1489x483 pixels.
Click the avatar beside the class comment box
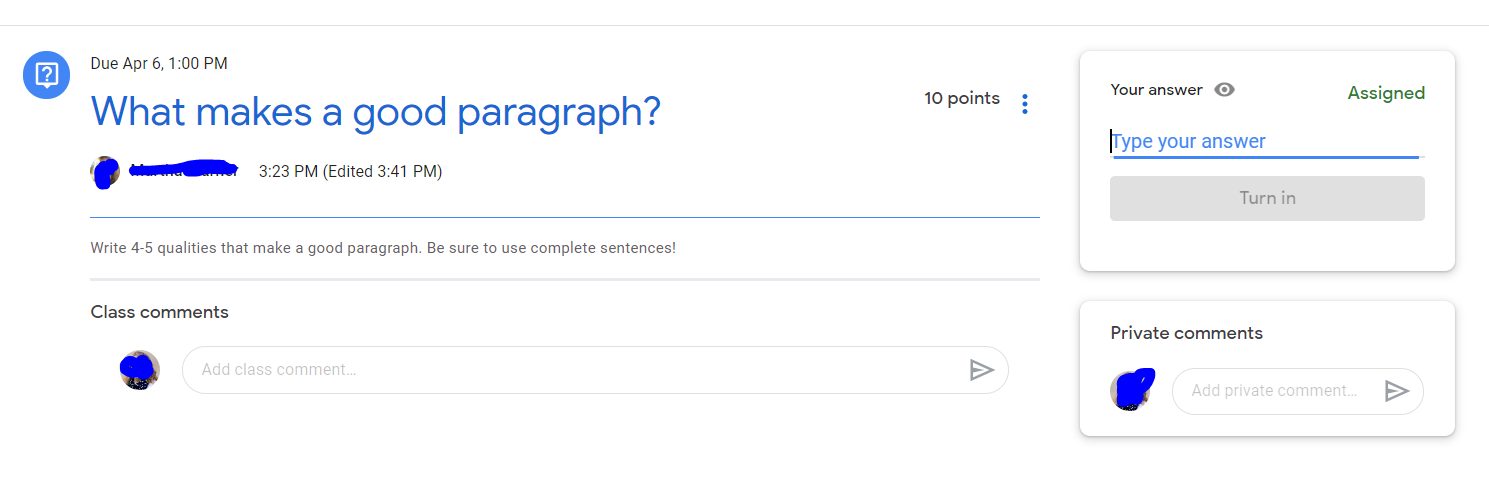[140, 370]
